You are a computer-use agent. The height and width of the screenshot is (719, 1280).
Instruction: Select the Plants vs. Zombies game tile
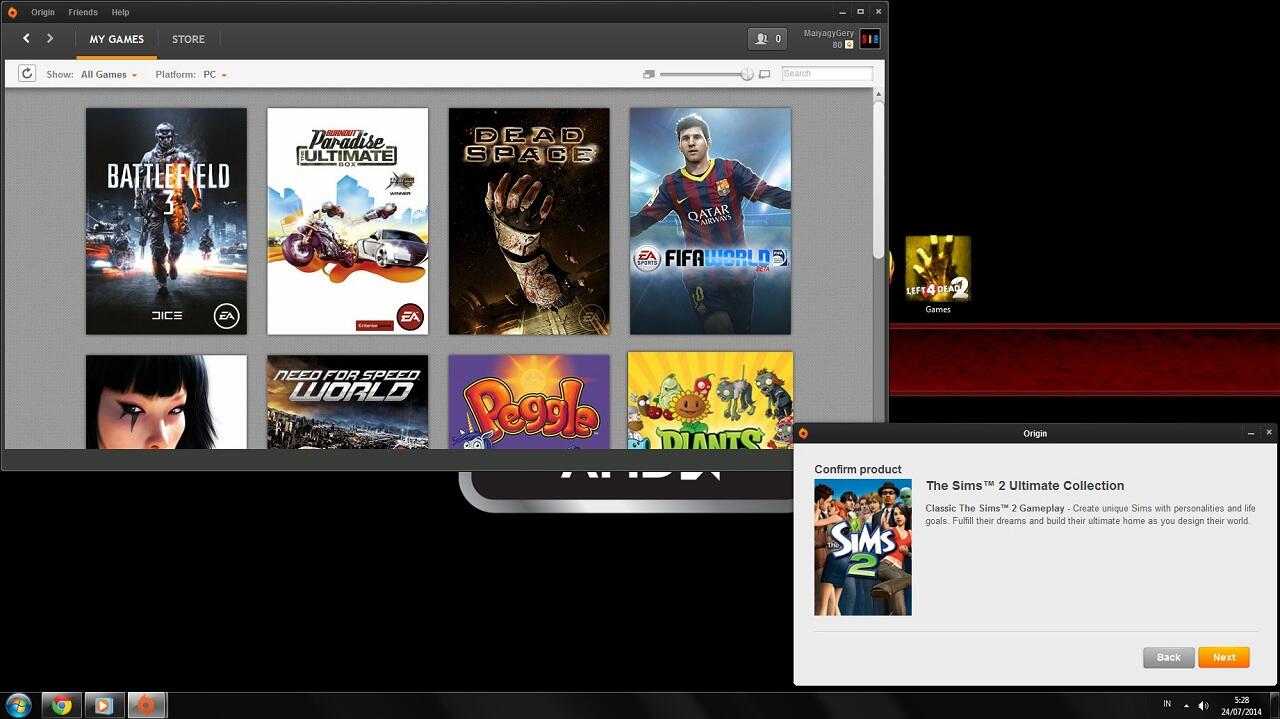click(x=710, y=400)
